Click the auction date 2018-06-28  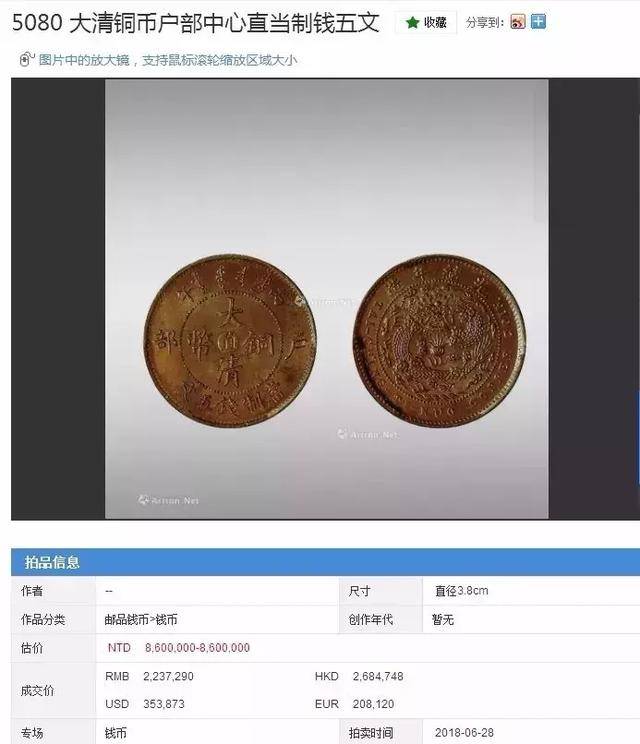(x=464, y=733)
